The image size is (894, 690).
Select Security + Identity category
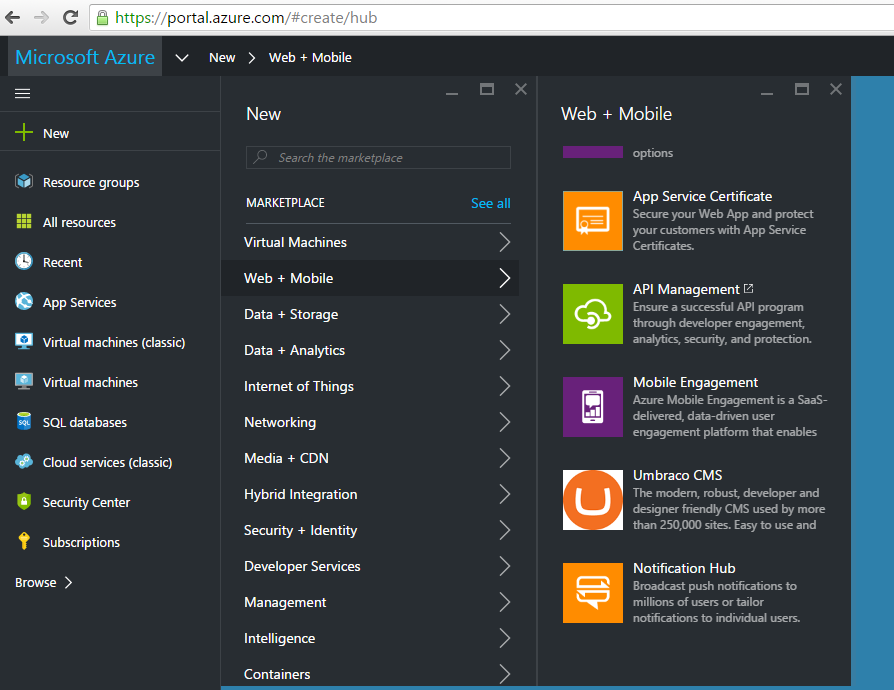click(370, 530)
